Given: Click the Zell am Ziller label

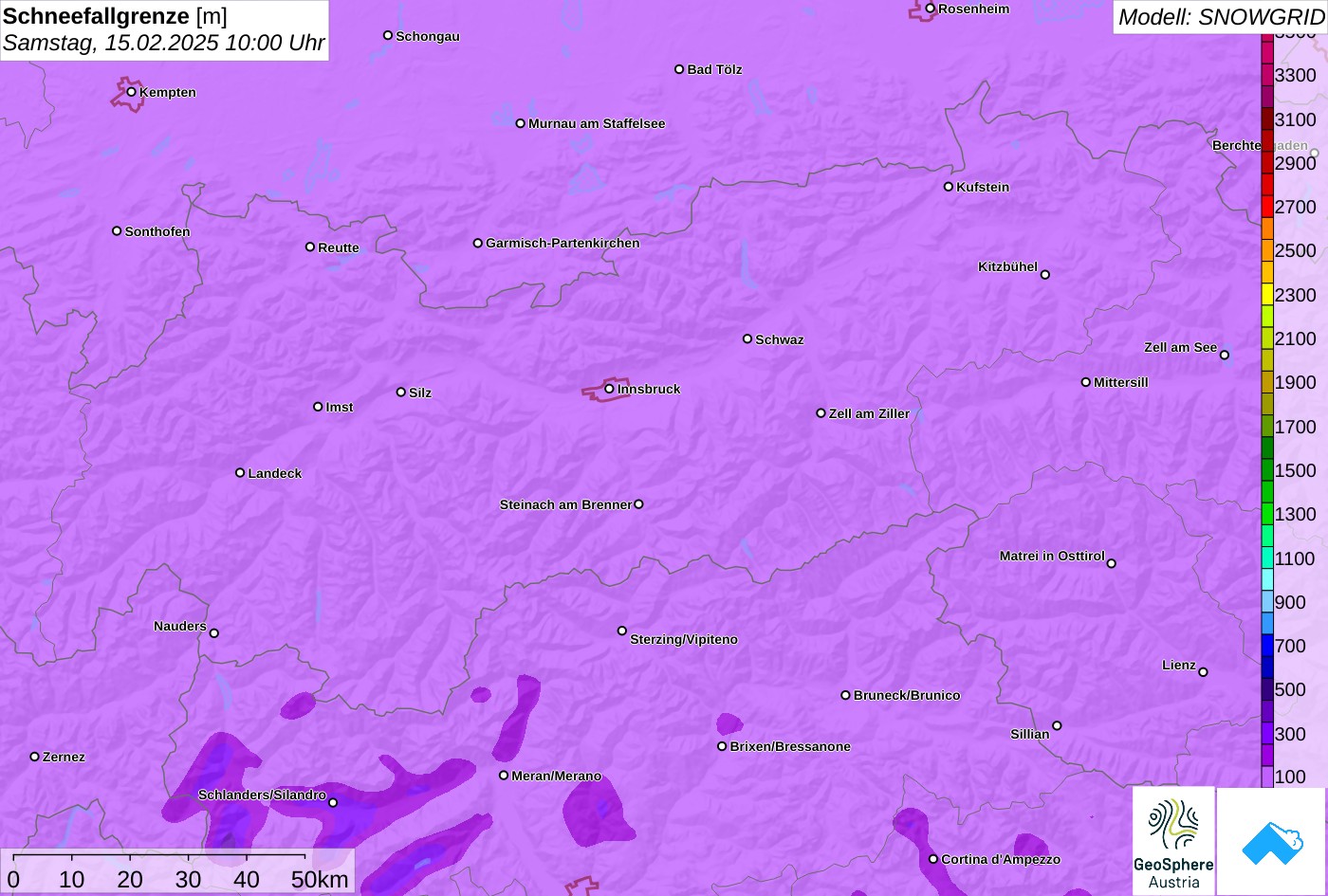Looking at the screenshot, I should (x=869, y=413).
